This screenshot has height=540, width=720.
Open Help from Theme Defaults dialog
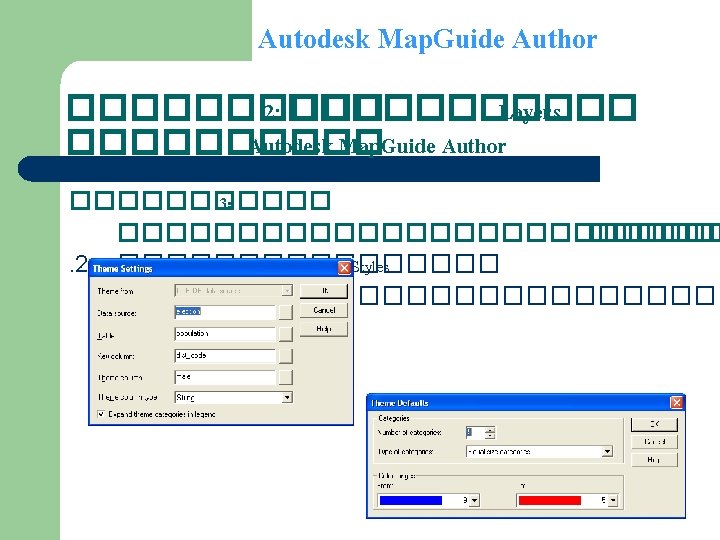pos(654,460)
